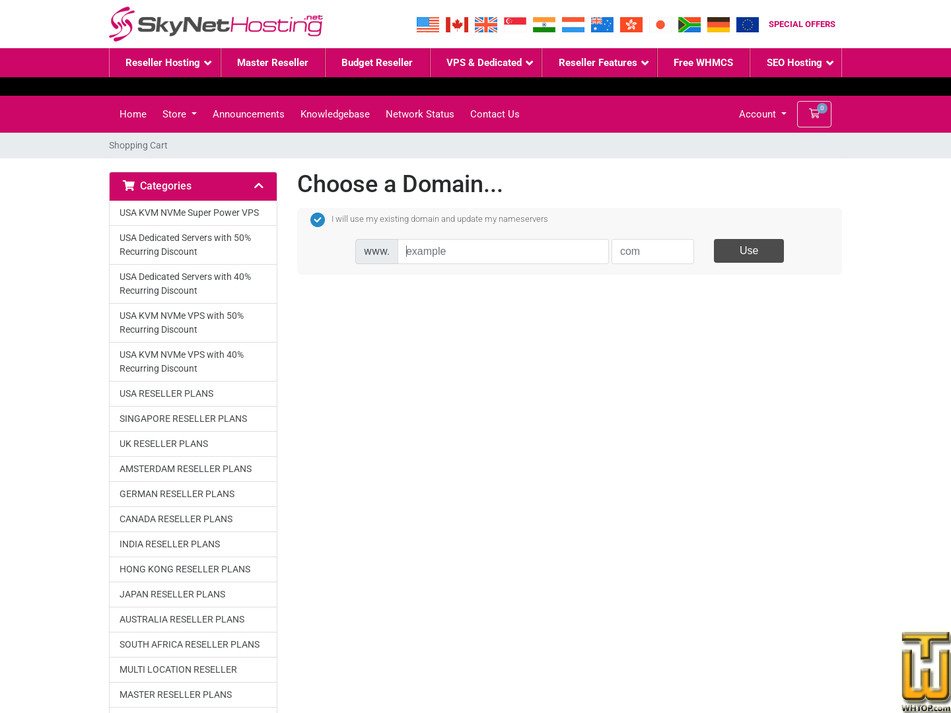The height and width of the screenshot is (713, 951).
Task: Click the cart icon in the Categories header
Action: pyautogui.click(x=128, y=185)
